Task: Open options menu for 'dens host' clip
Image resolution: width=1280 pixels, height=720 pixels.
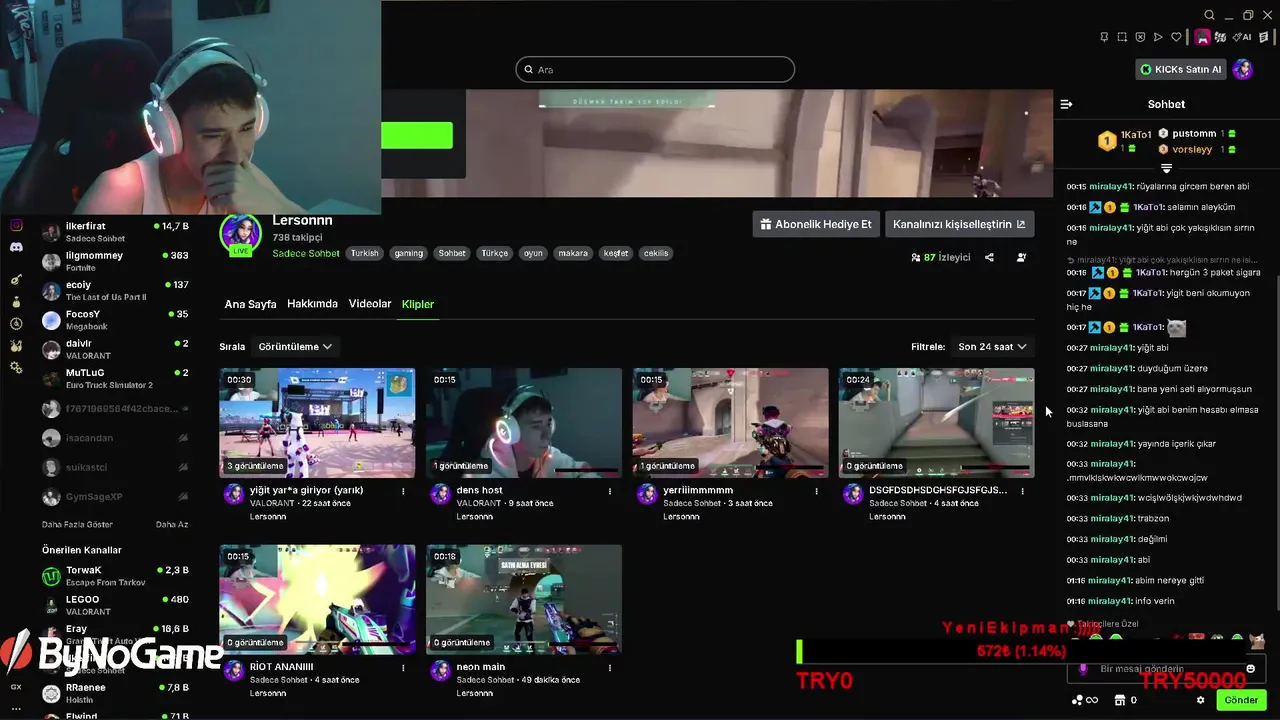Action: coord(610,491)
